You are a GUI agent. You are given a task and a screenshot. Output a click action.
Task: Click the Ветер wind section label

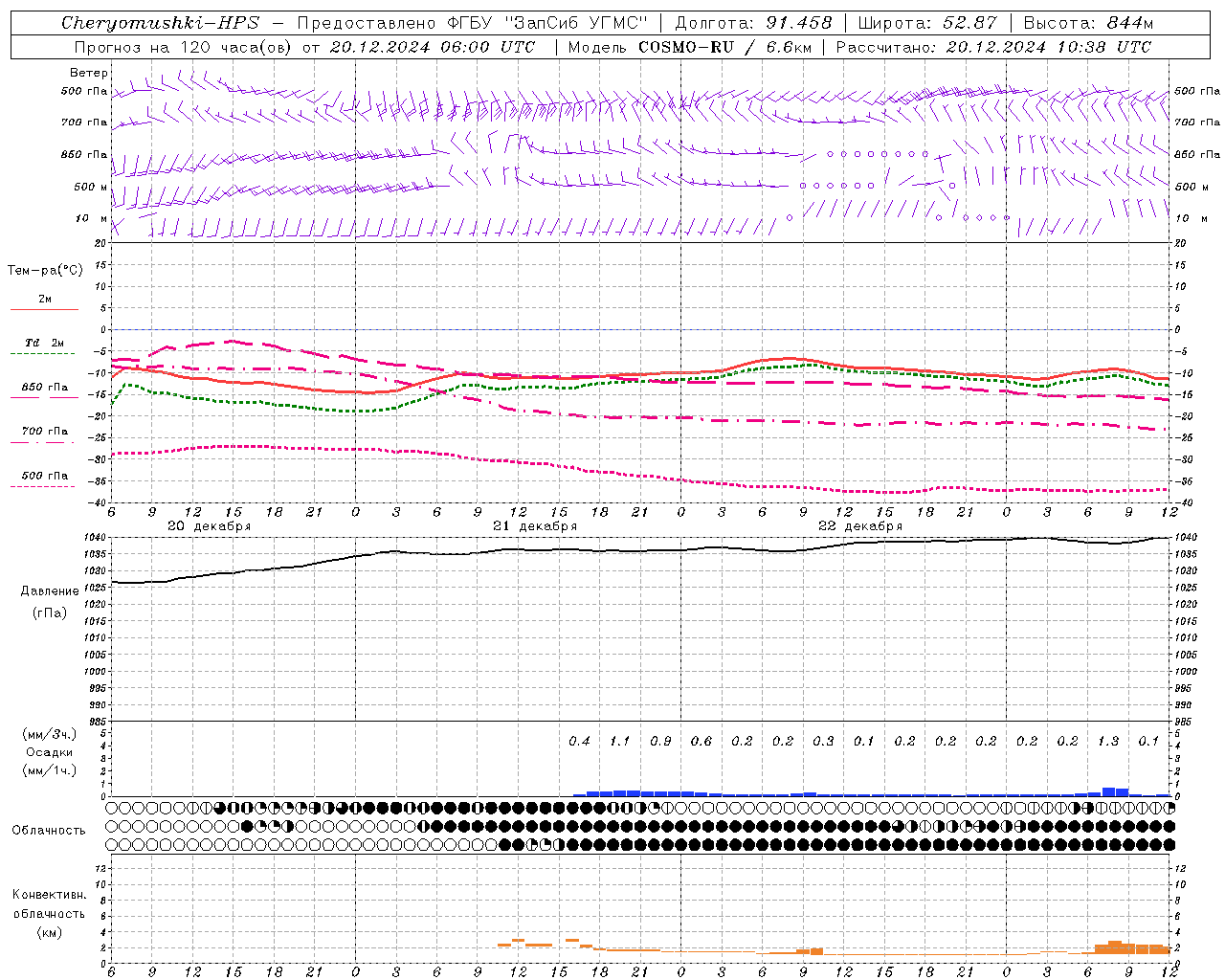click(x=89, y=73)
